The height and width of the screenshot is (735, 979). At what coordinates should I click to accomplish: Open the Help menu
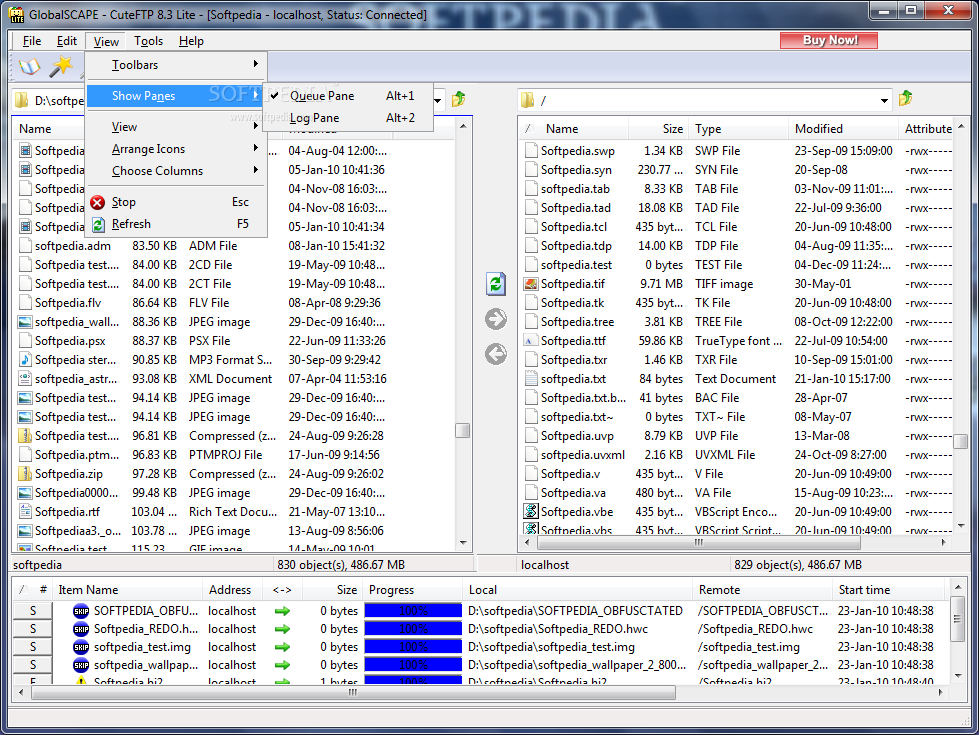pos(191,41)
